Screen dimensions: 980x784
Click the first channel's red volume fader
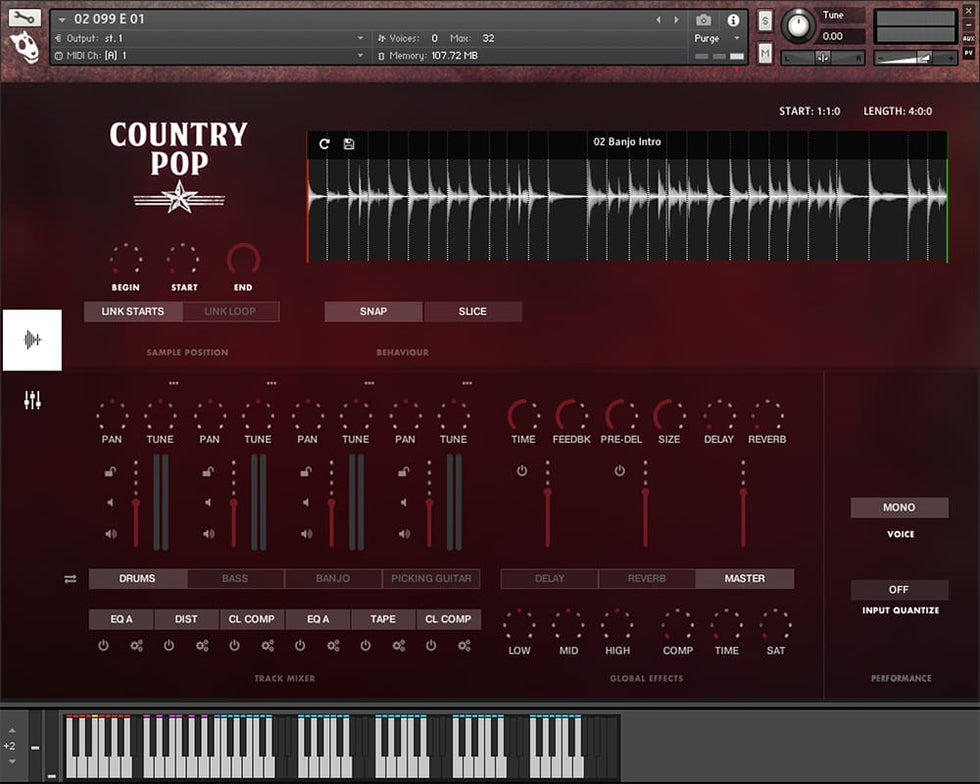[136, 506]
